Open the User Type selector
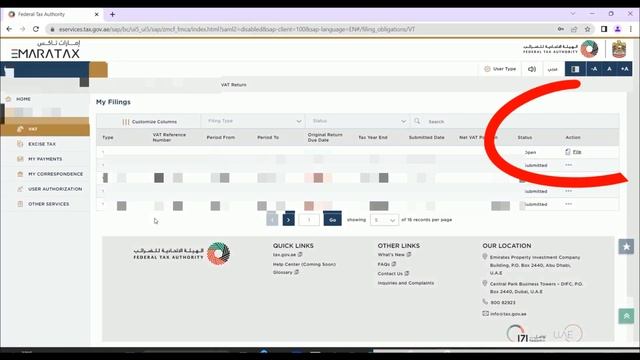Image resolution: width=640 pixels, height=360 pixels. pyautogui.click(x=500, y=69)
